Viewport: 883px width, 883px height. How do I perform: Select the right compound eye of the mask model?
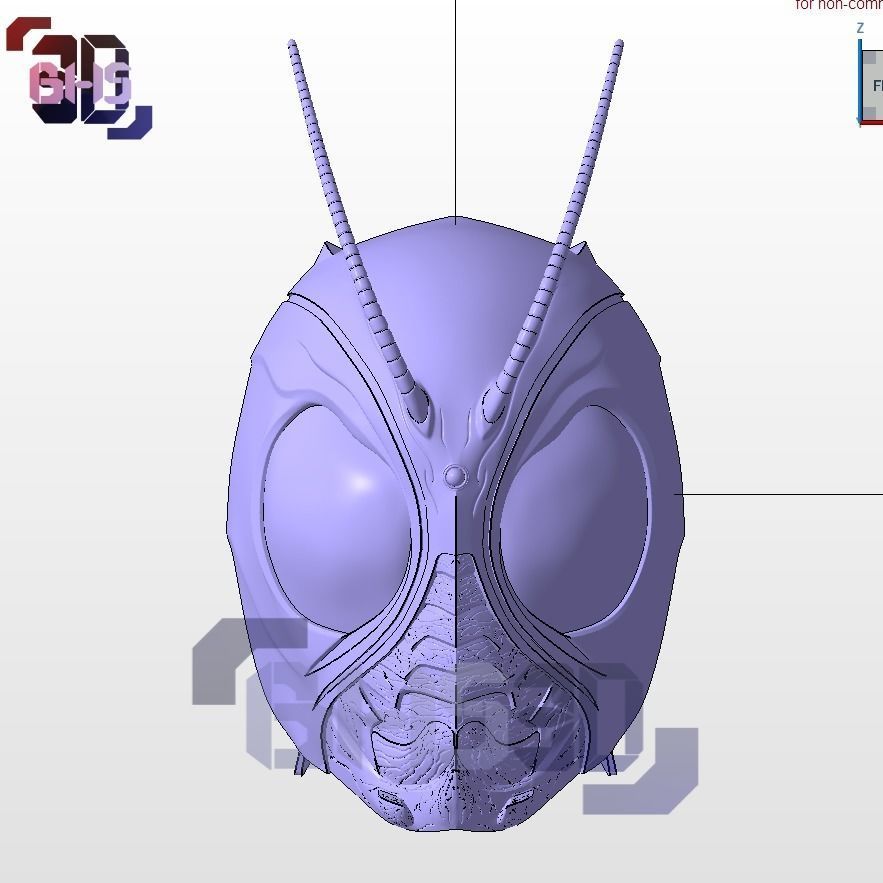coord(574,518)
